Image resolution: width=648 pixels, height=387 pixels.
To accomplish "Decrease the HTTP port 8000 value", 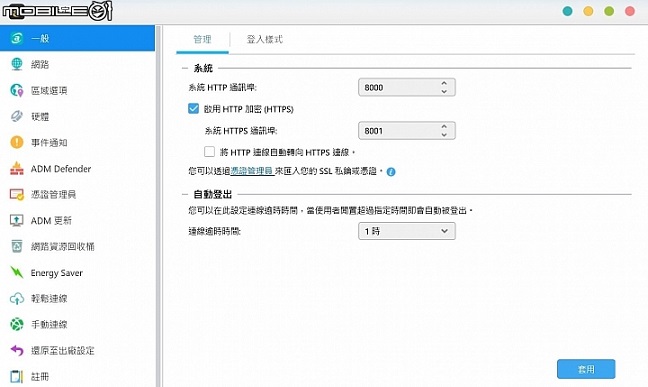I will coord(444,91).
